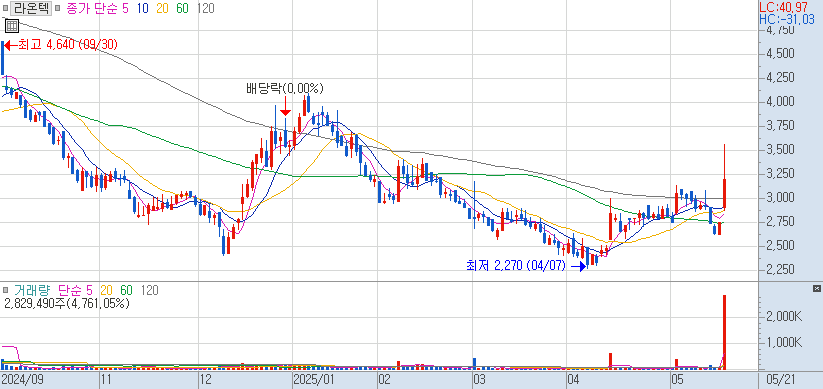The width and height of the screenshot is (823, 389).
Task: Click the 2,500 price axis label
Action: [x=780, y=246]
